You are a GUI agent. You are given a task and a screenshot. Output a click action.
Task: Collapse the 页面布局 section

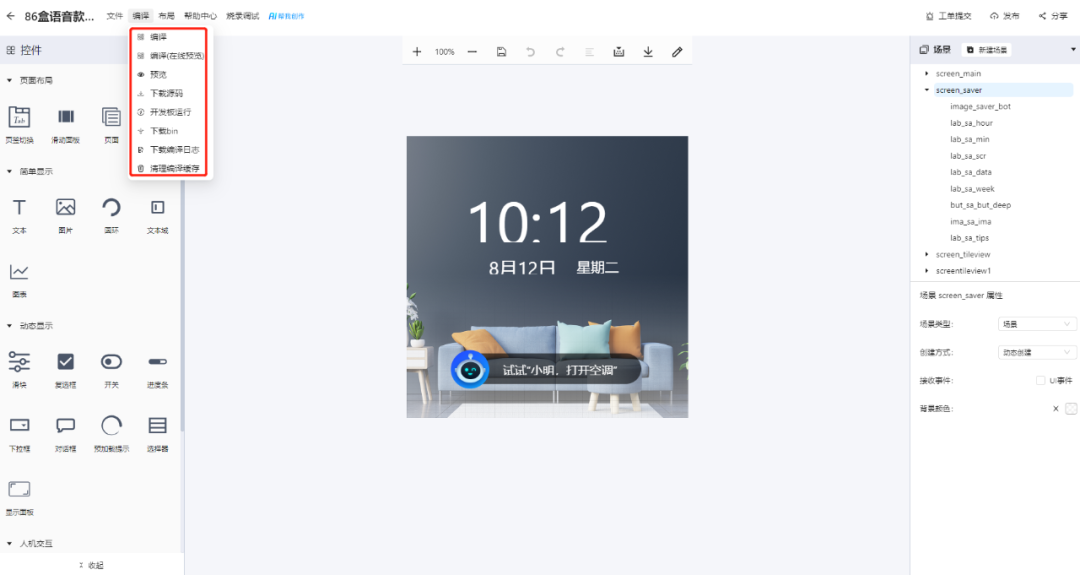[10, 81]
